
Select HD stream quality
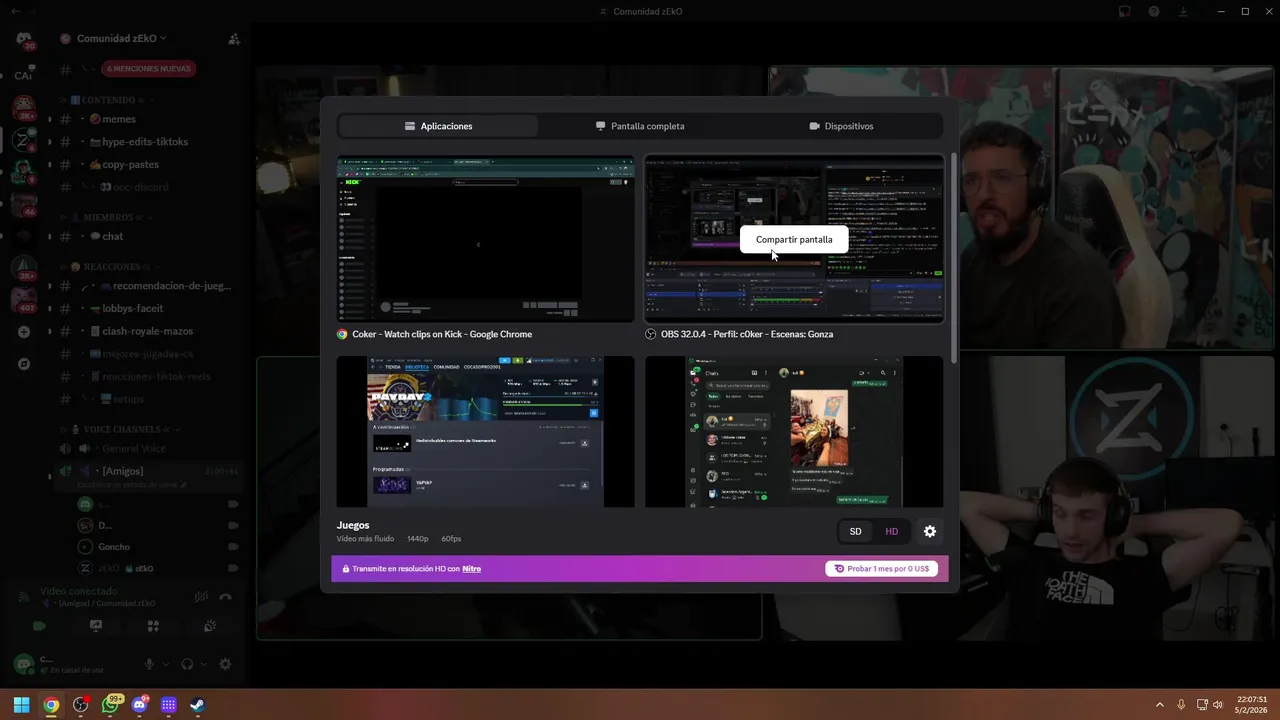(891, 532)
